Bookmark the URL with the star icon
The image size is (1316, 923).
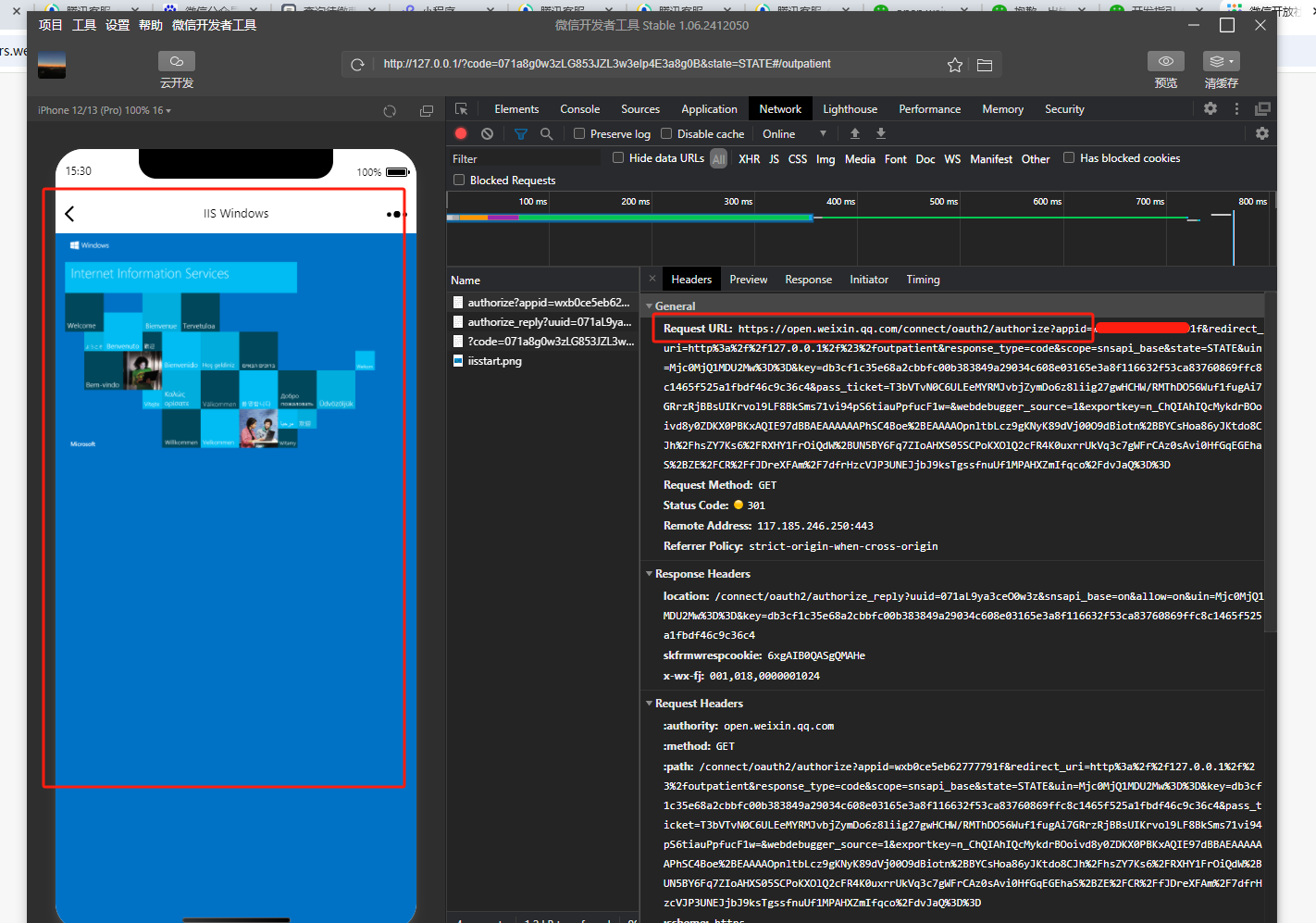pos(955,65)
